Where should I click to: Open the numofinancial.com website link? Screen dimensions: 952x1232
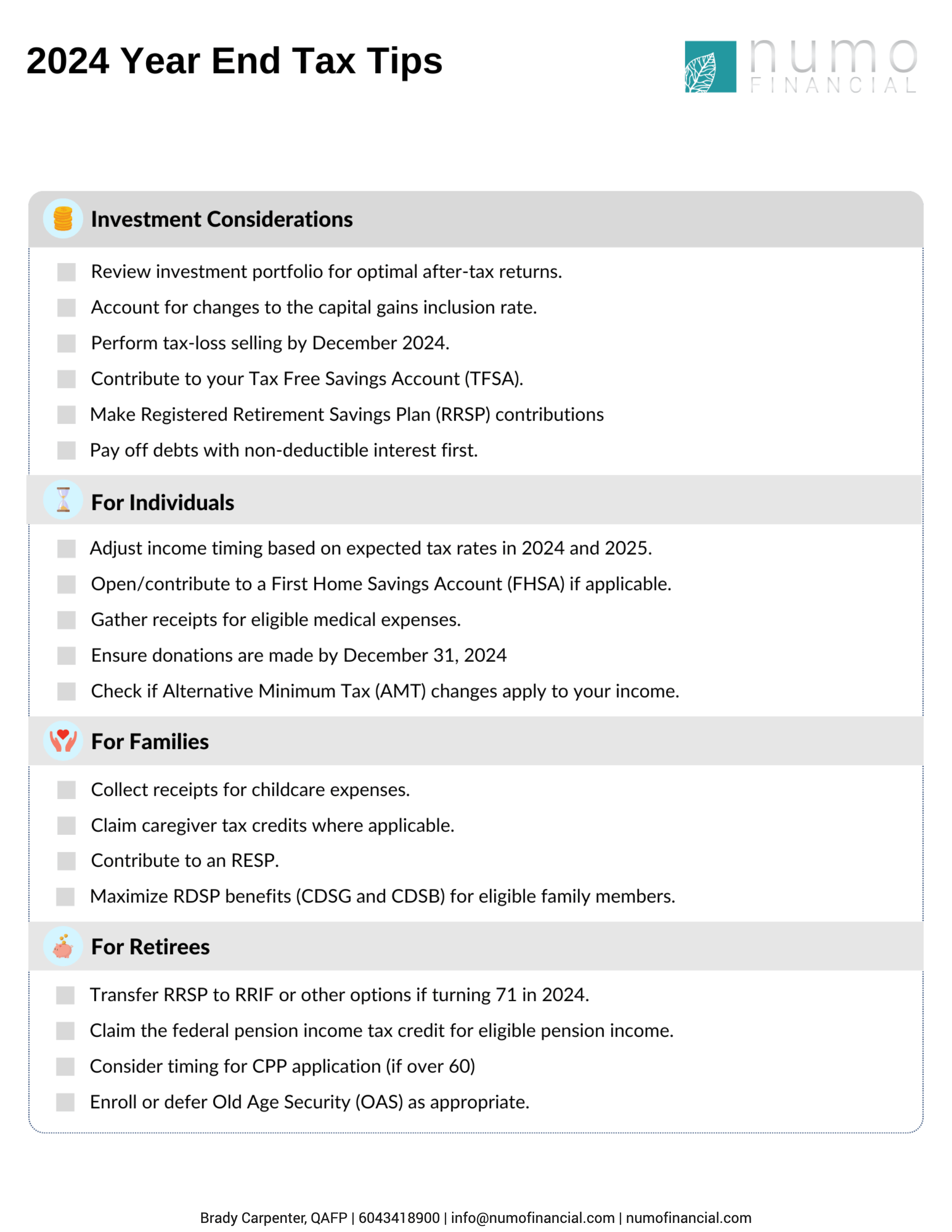coord(688,1218)
